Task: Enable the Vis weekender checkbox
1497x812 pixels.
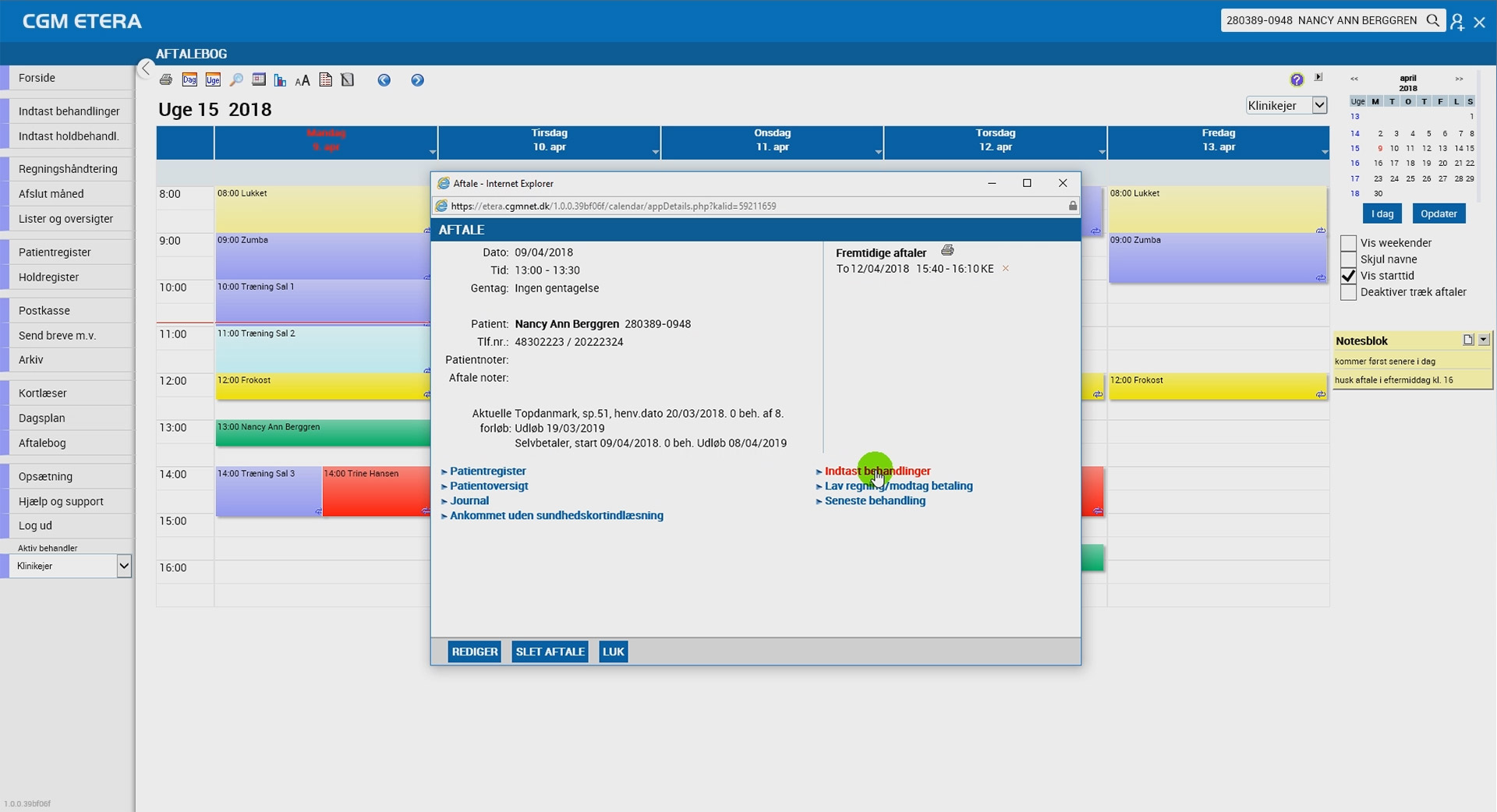Action: coord(1348,243)
